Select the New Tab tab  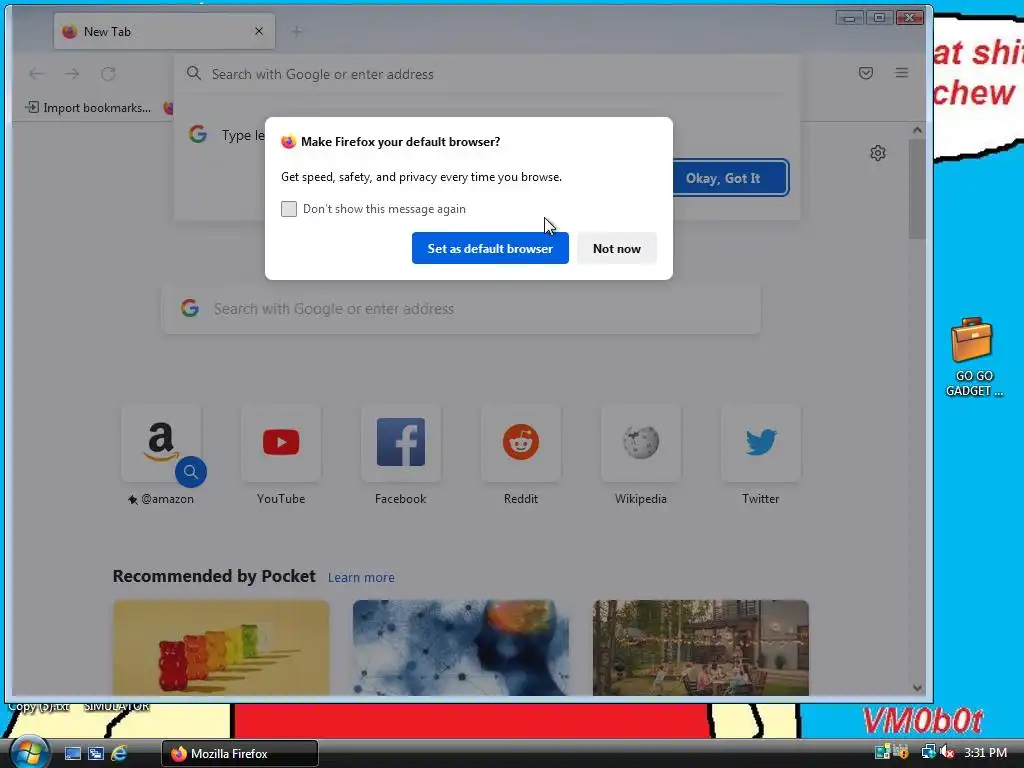click(164, 31)
